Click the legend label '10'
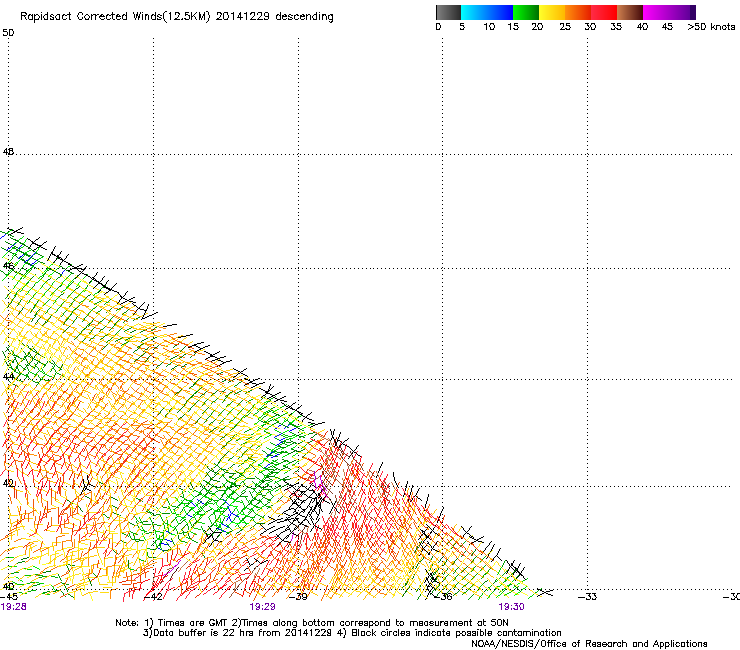The height and width of the screenshot is (650, 740). coord(489,27)
